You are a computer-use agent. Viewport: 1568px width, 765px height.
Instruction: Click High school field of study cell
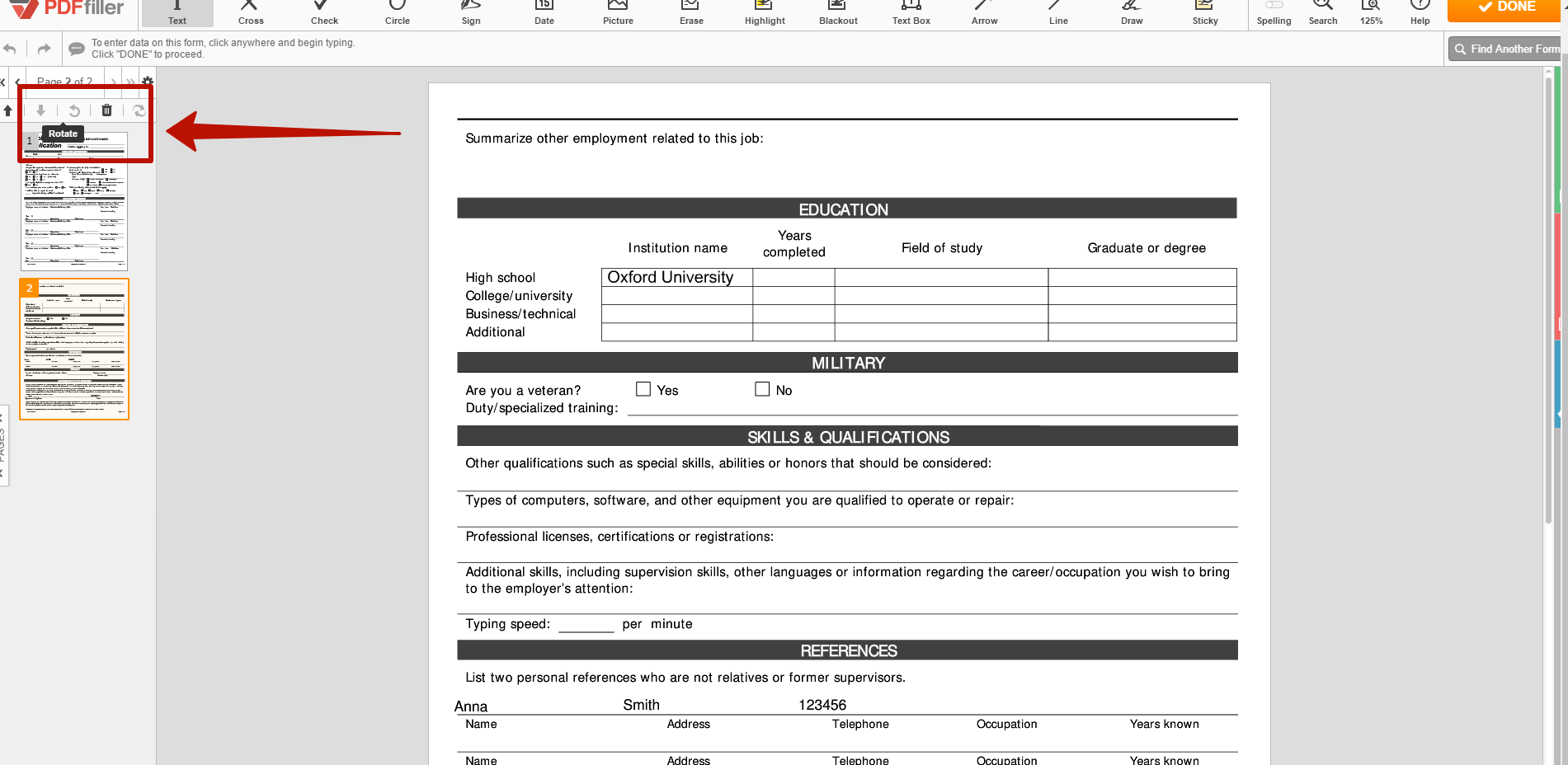941,278
